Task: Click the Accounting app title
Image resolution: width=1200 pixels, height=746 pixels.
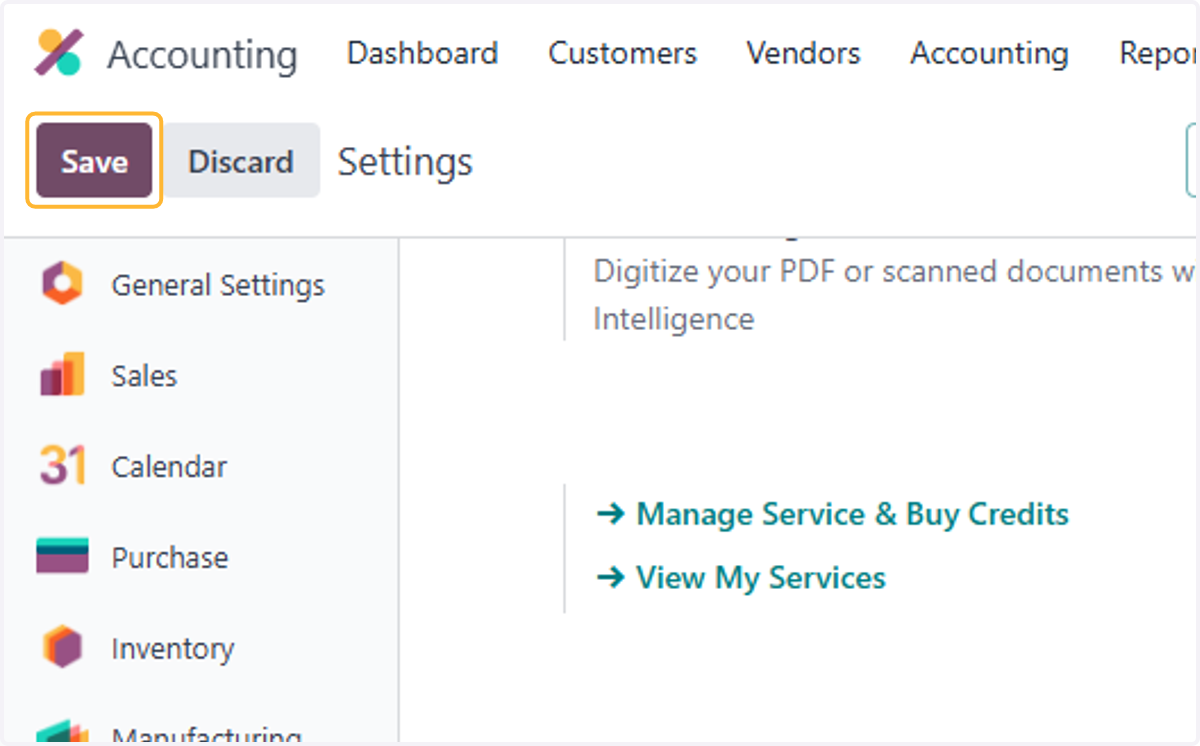Action: [202, 54]
